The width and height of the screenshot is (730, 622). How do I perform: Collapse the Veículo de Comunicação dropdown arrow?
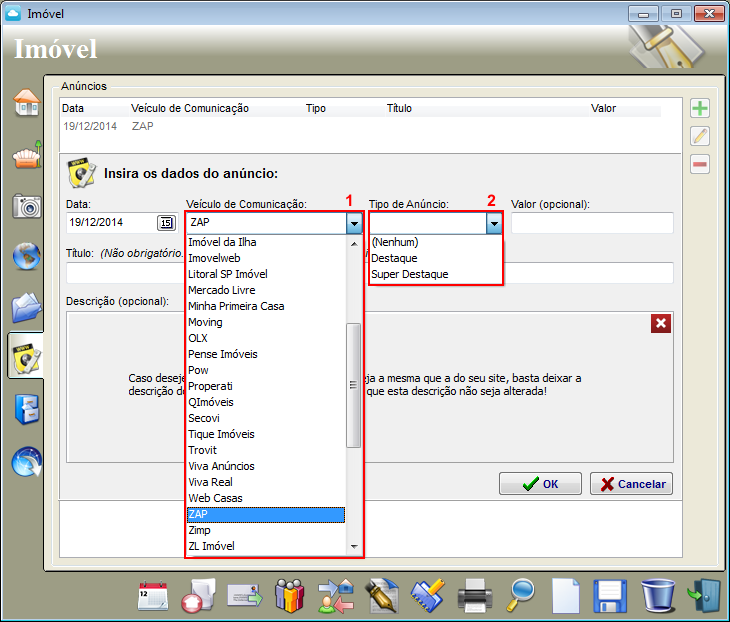354,223
